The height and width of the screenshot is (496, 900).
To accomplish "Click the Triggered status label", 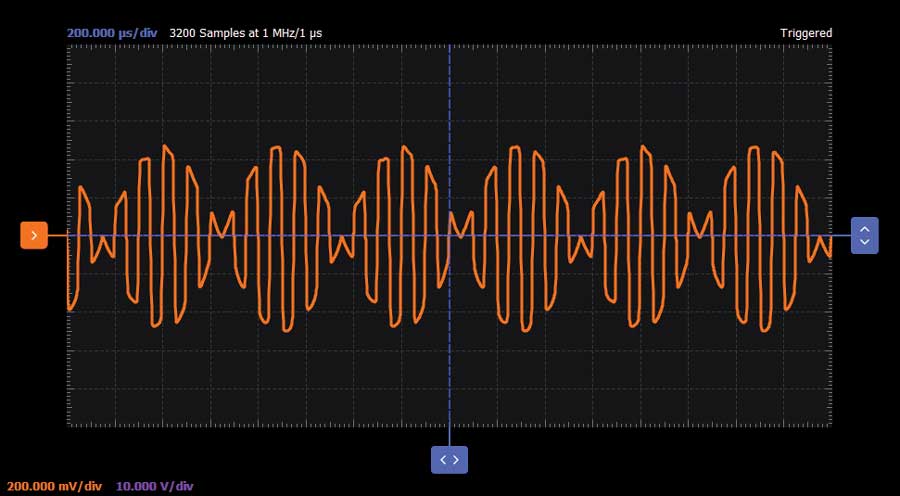I will pos(806,33).
